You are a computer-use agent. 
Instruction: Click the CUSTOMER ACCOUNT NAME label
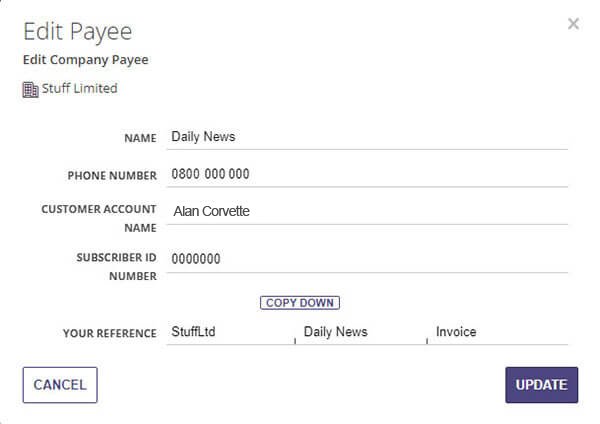coord(99,218)
